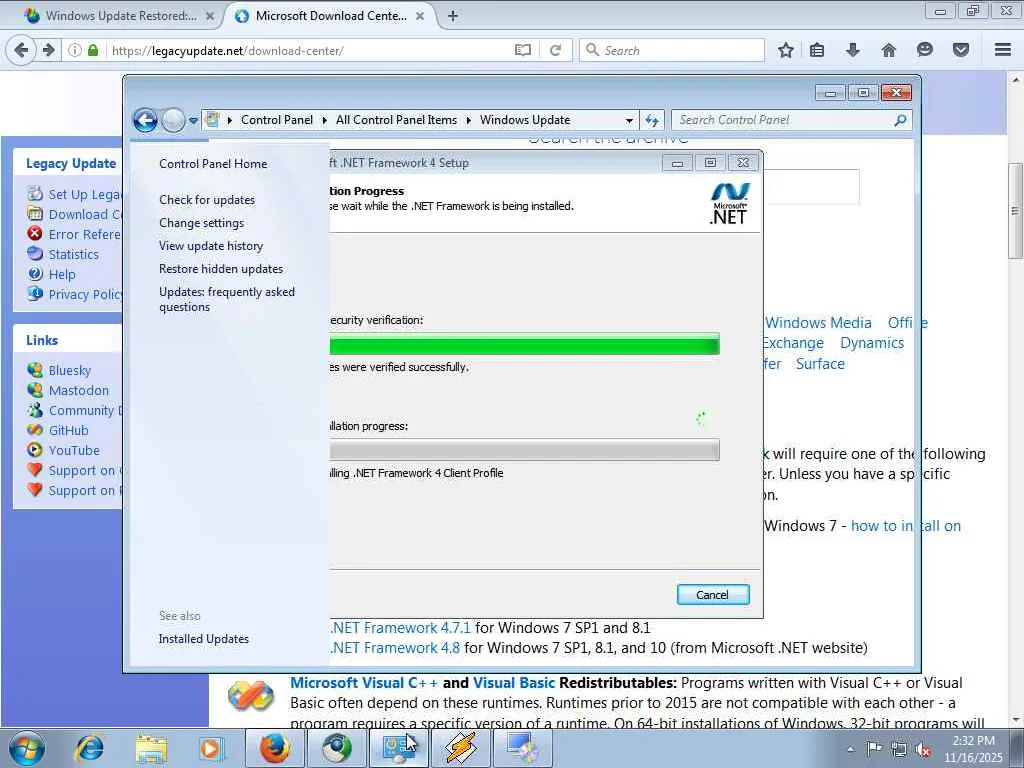Screen dimensions: 1024x768
Task: Open Control Panel Home link
Action: tap(213, 164)
